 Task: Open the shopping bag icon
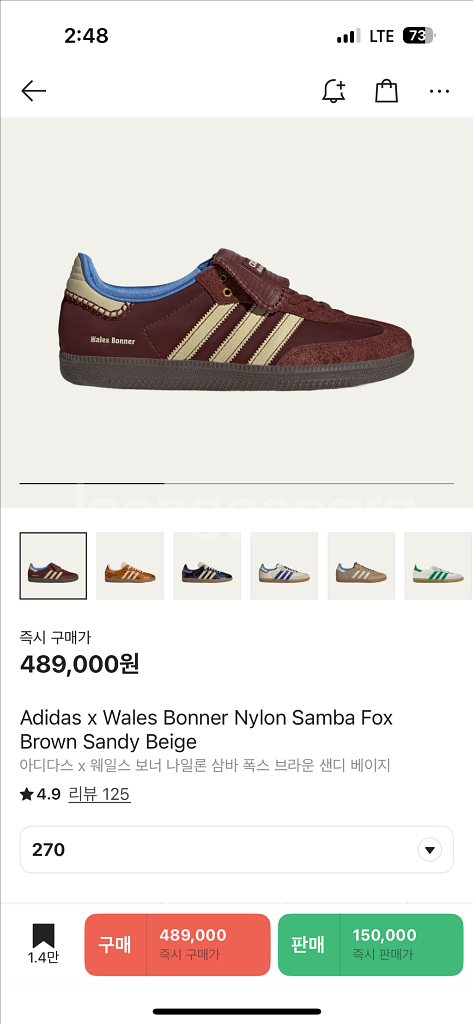coord(387,91)
